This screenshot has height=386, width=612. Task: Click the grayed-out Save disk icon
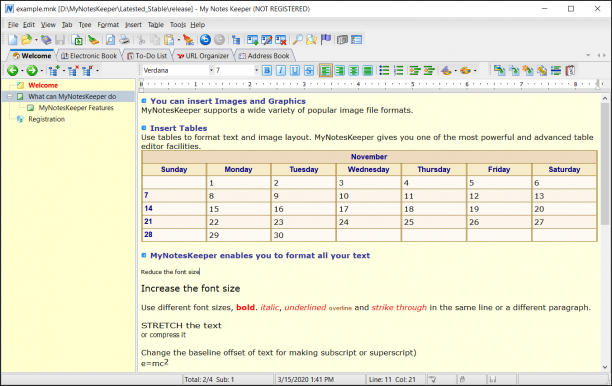[x=60, y=40]
